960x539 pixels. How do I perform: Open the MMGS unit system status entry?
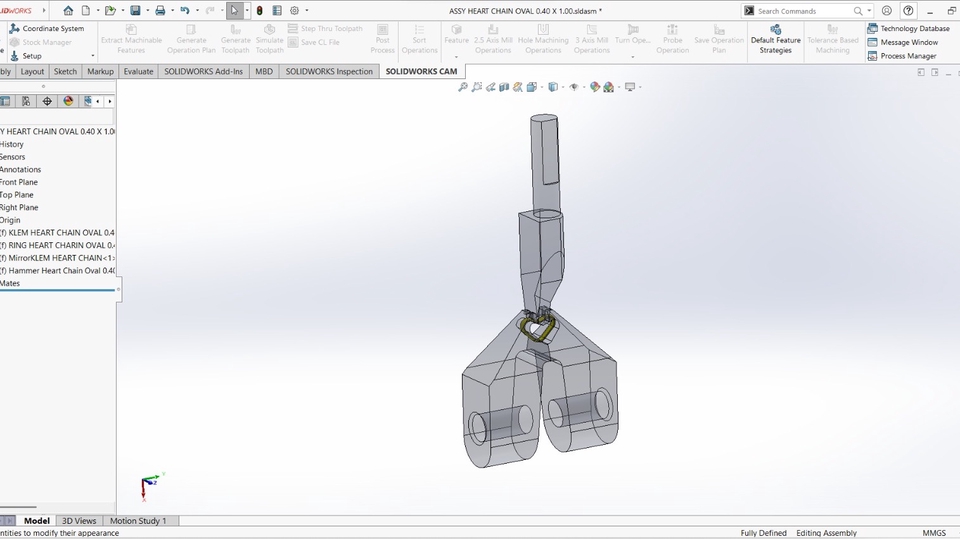[934, 533]
